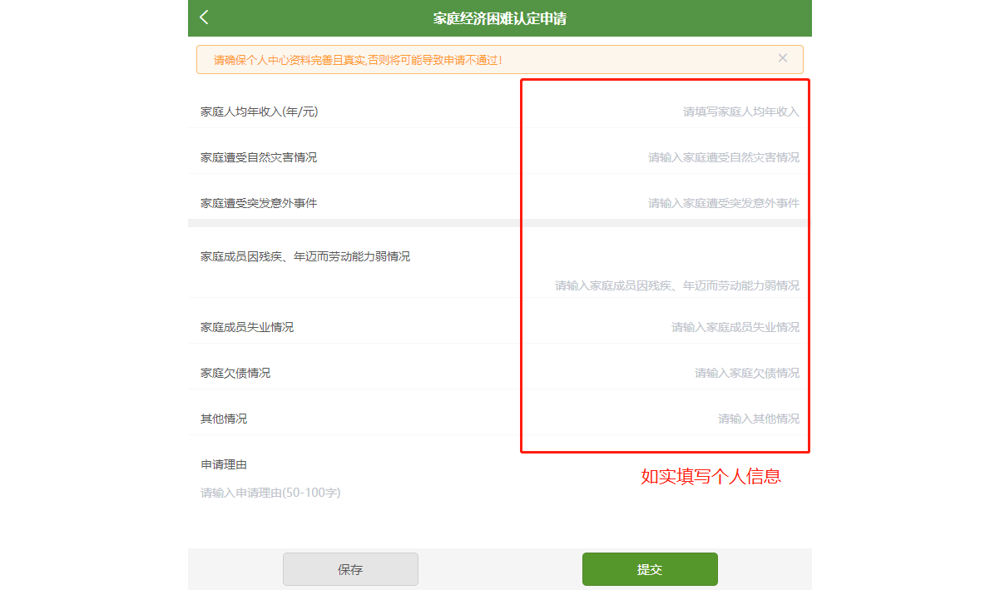This screenshot has height=590, width=1000.
Task: Click the 家庭遭受自然灾害情况 label
Action: point(258,158)
